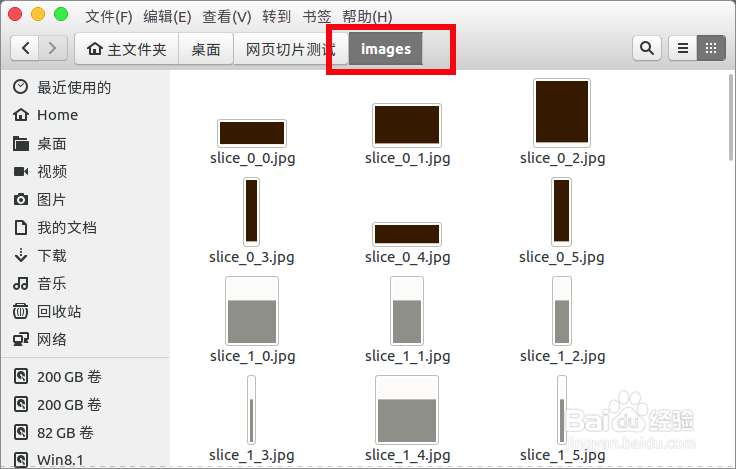The image size is (736, 469).
Task: Select slice_1_1.jpg thumbnail
Action: 407,311
